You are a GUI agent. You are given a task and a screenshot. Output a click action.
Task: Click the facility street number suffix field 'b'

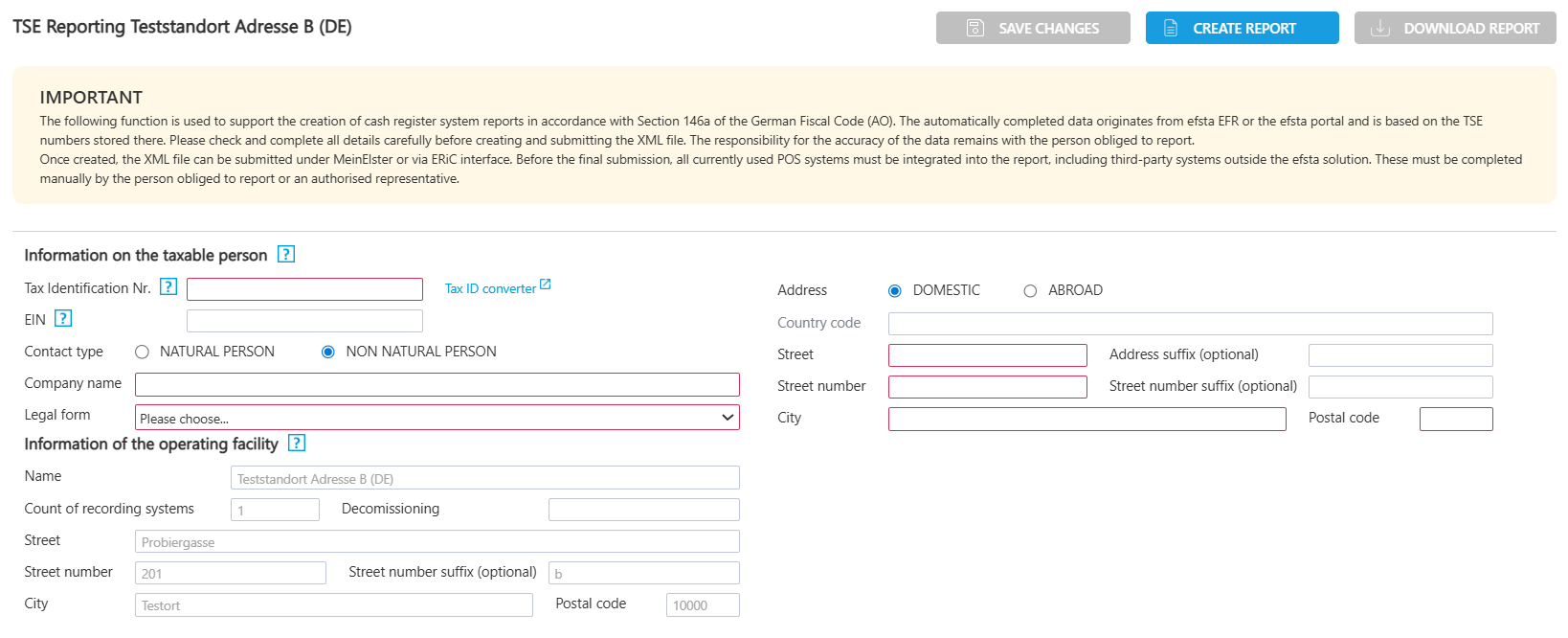coord(644,573)
